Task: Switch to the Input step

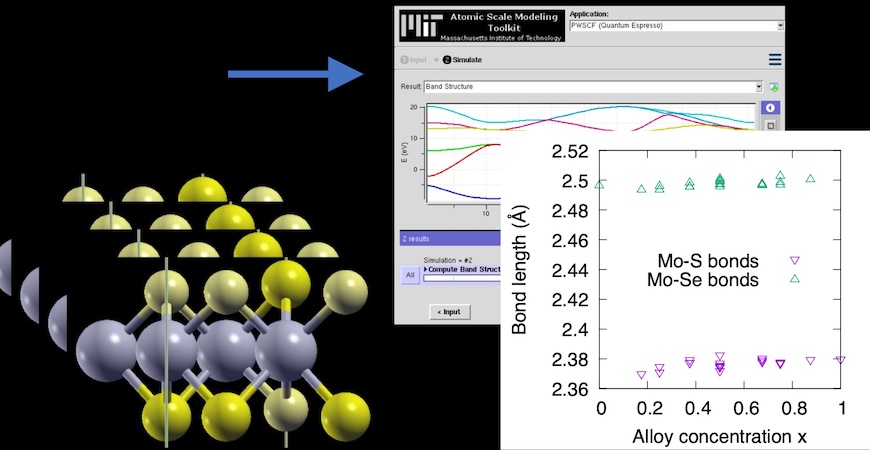Action: click(413, 60)
